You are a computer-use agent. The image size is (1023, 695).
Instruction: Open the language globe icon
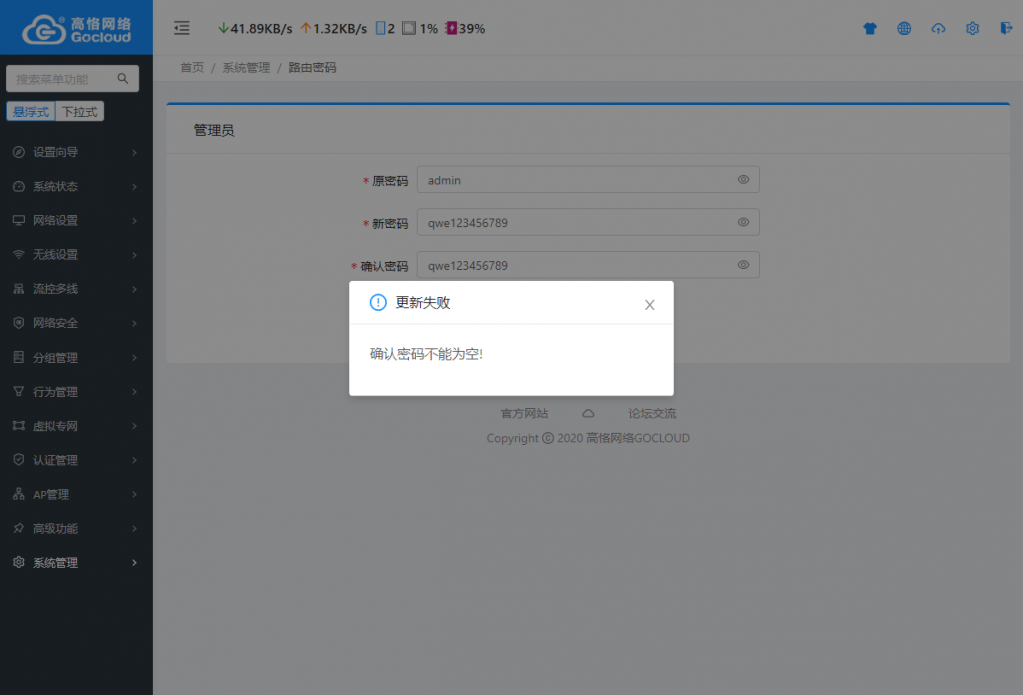point(904,28)
